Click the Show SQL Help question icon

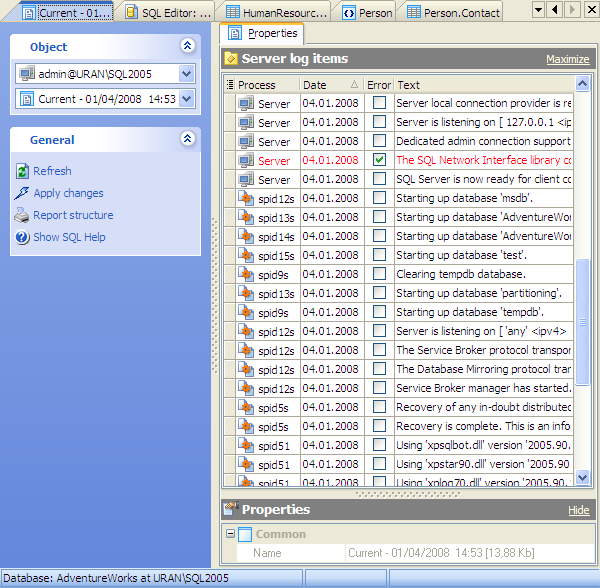(23, 237)
